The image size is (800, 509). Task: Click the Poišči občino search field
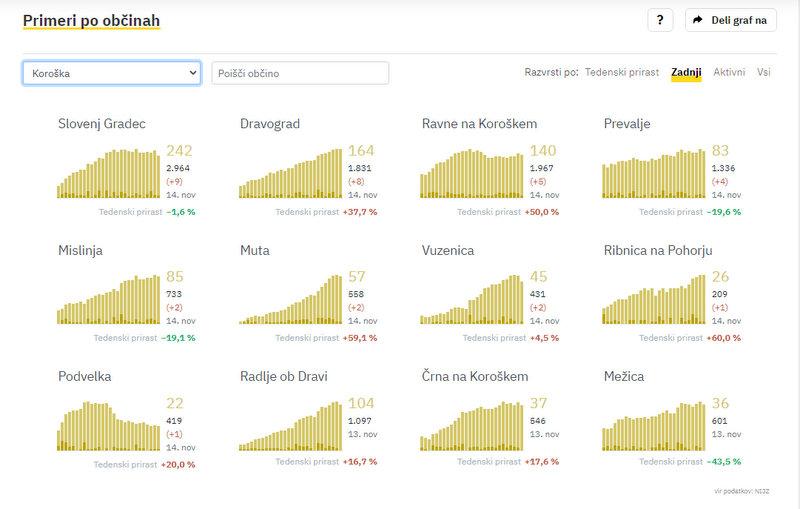[x=300, y=73]
